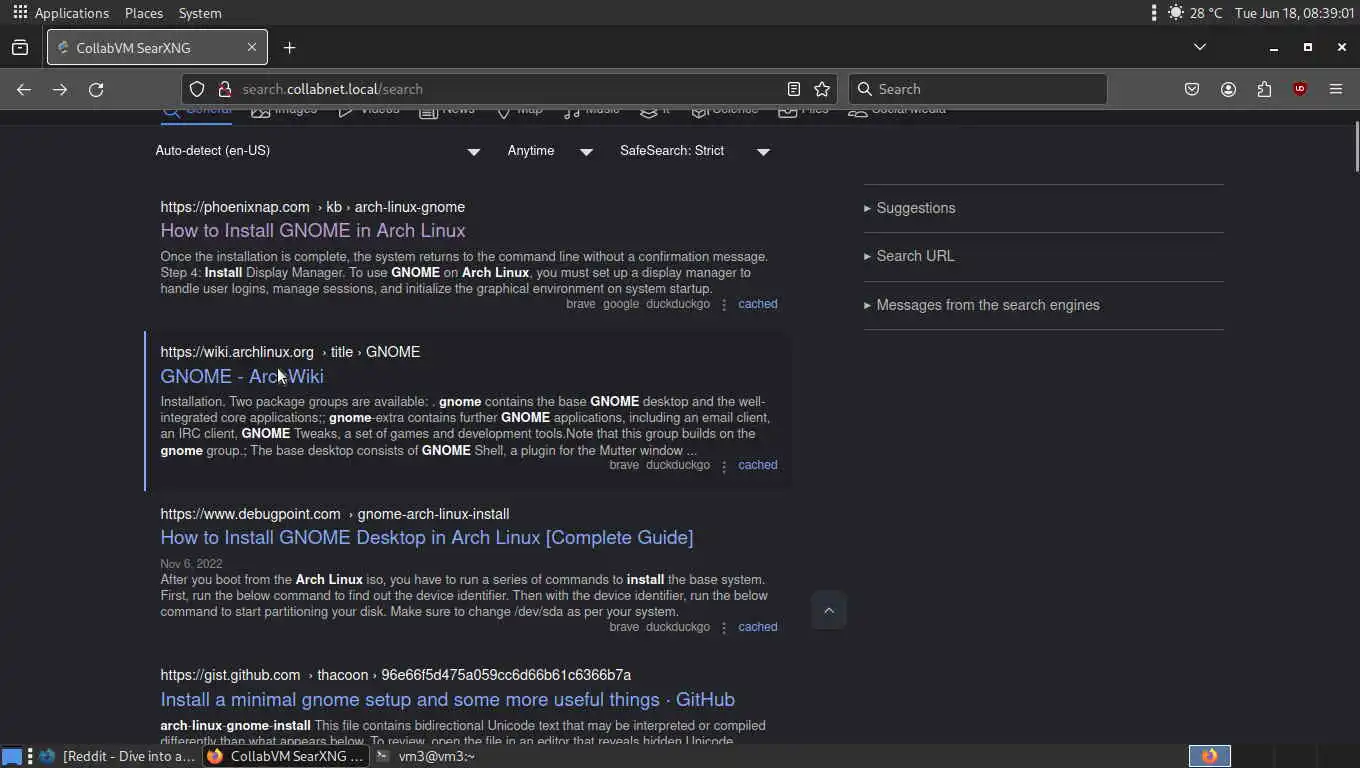Open How to Install GNOME in Arch Linux
The height and width of the screenshot is (768, 1360).
(x=313, y=230)
